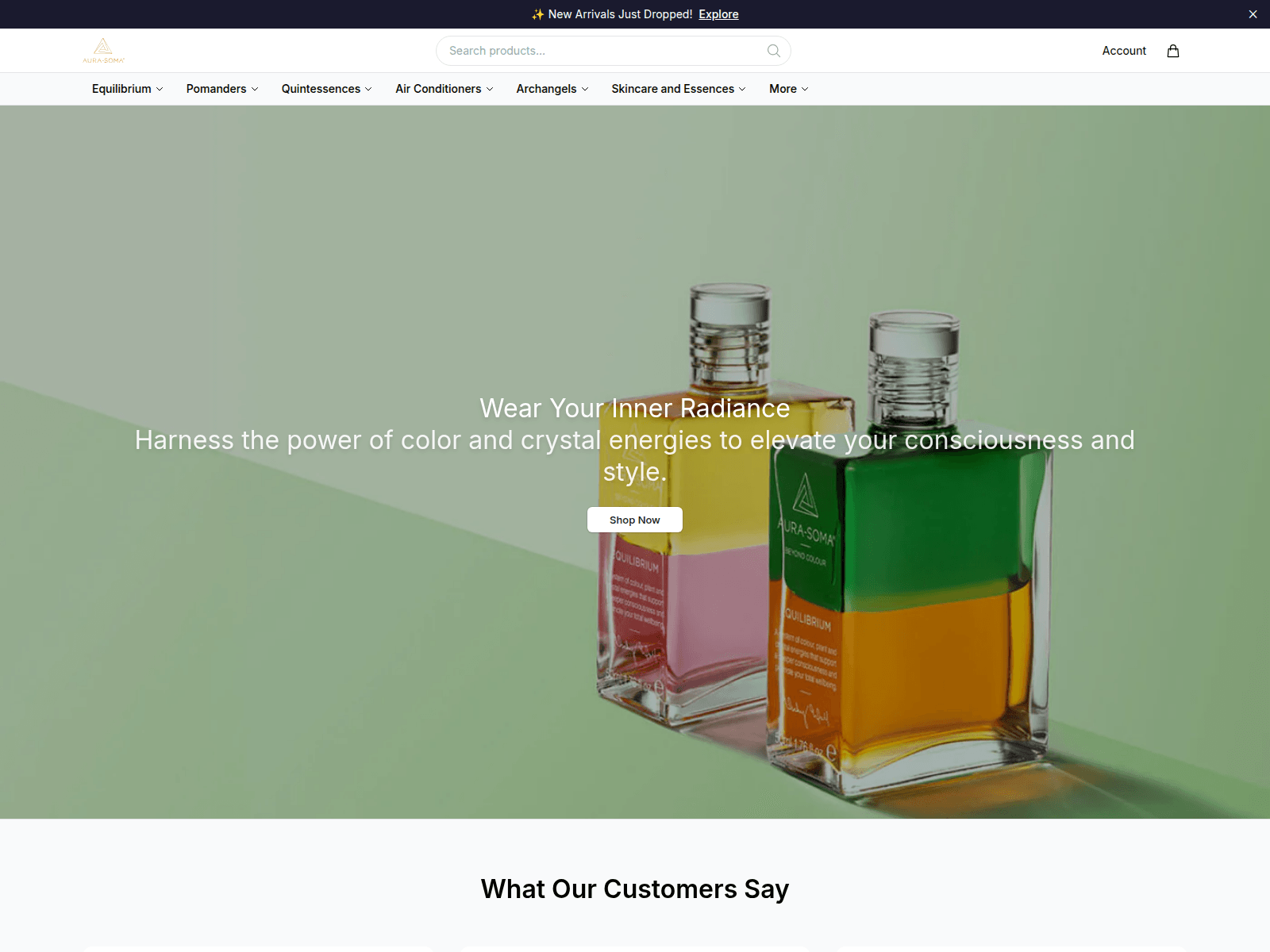Focus the Search products field
The width and height of the screenshot is (1270, 952).
click(x=613, y=51)
